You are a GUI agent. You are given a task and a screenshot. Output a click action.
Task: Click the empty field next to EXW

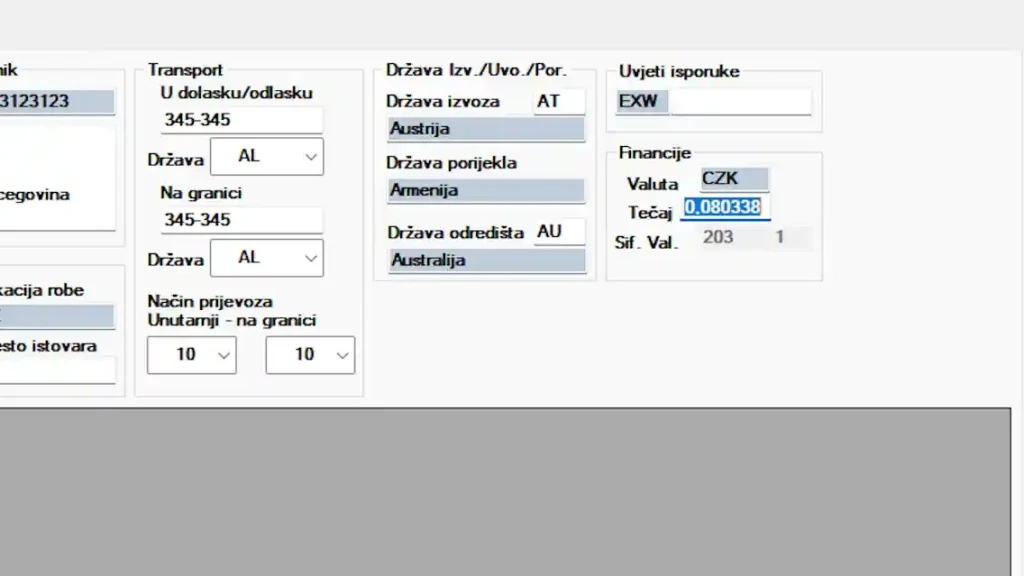click(740, 102)
